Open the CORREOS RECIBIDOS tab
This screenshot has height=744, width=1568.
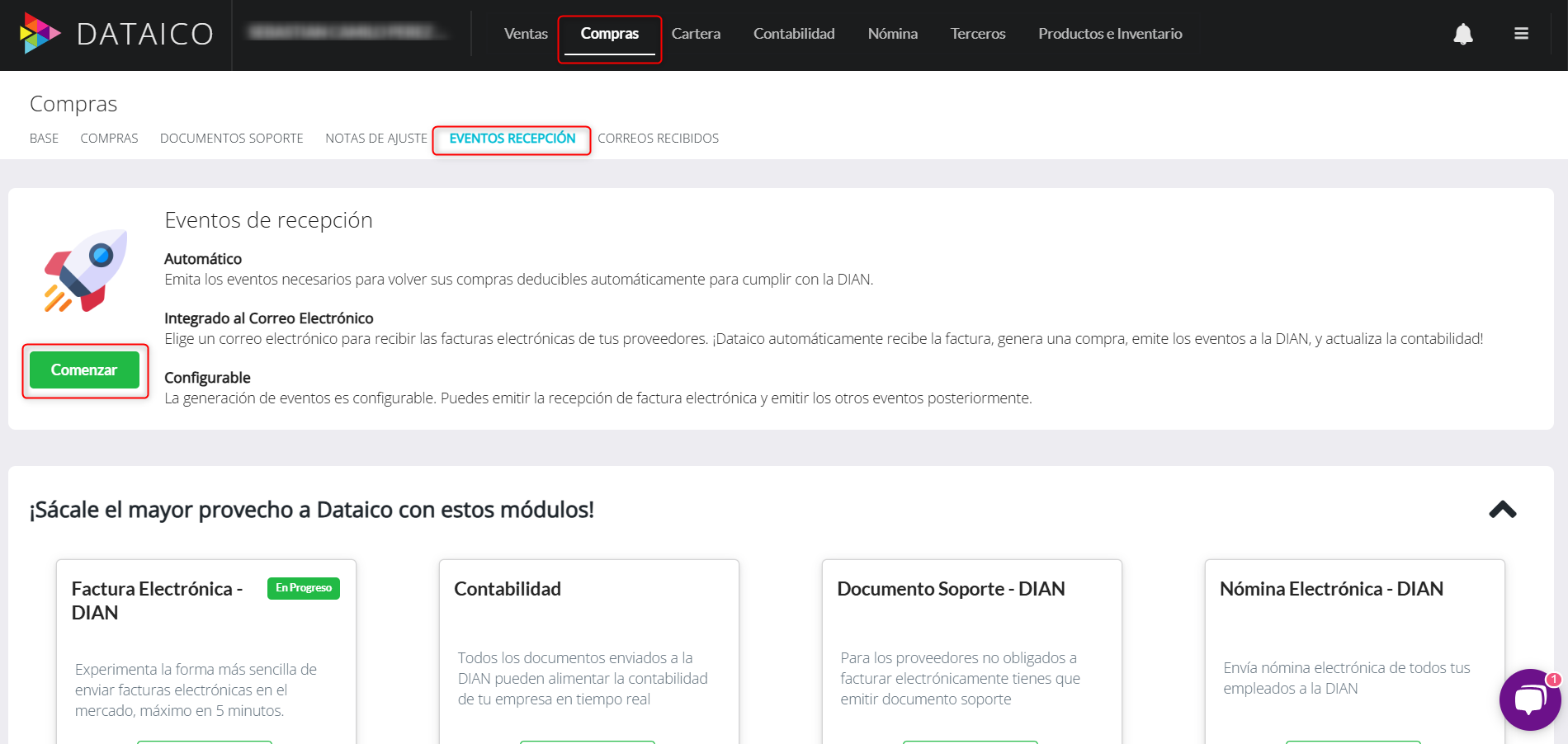click(x=659, y=139)
